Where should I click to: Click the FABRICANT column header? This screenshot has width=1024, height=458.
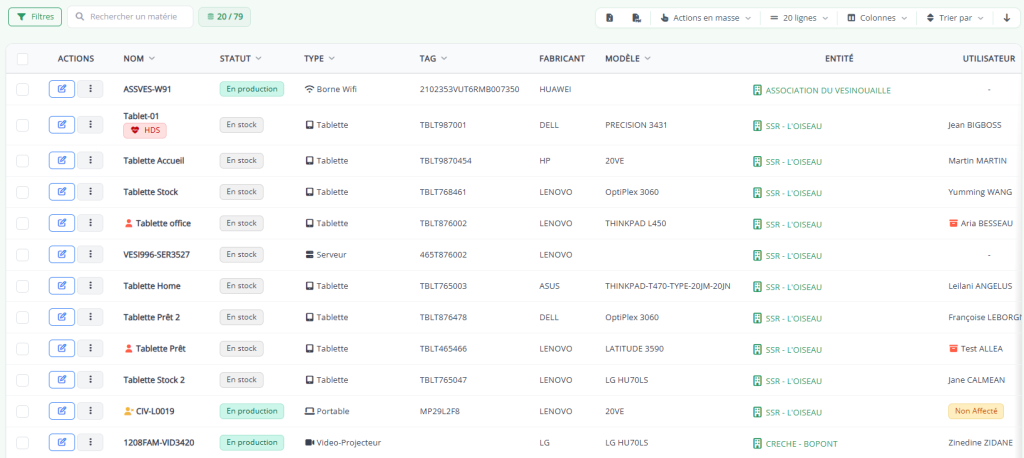(x=562, y=59)
